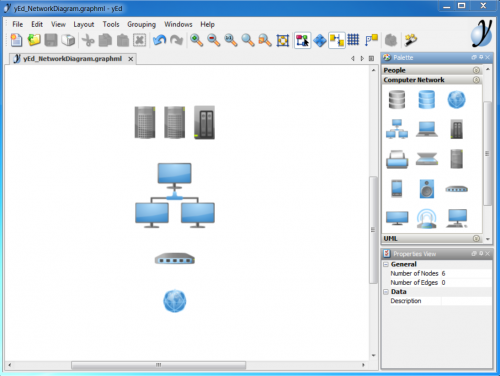This screenshot has width=500, height=376.
Task: Pick the smartphone palette icon
Action: coord(397,189)
